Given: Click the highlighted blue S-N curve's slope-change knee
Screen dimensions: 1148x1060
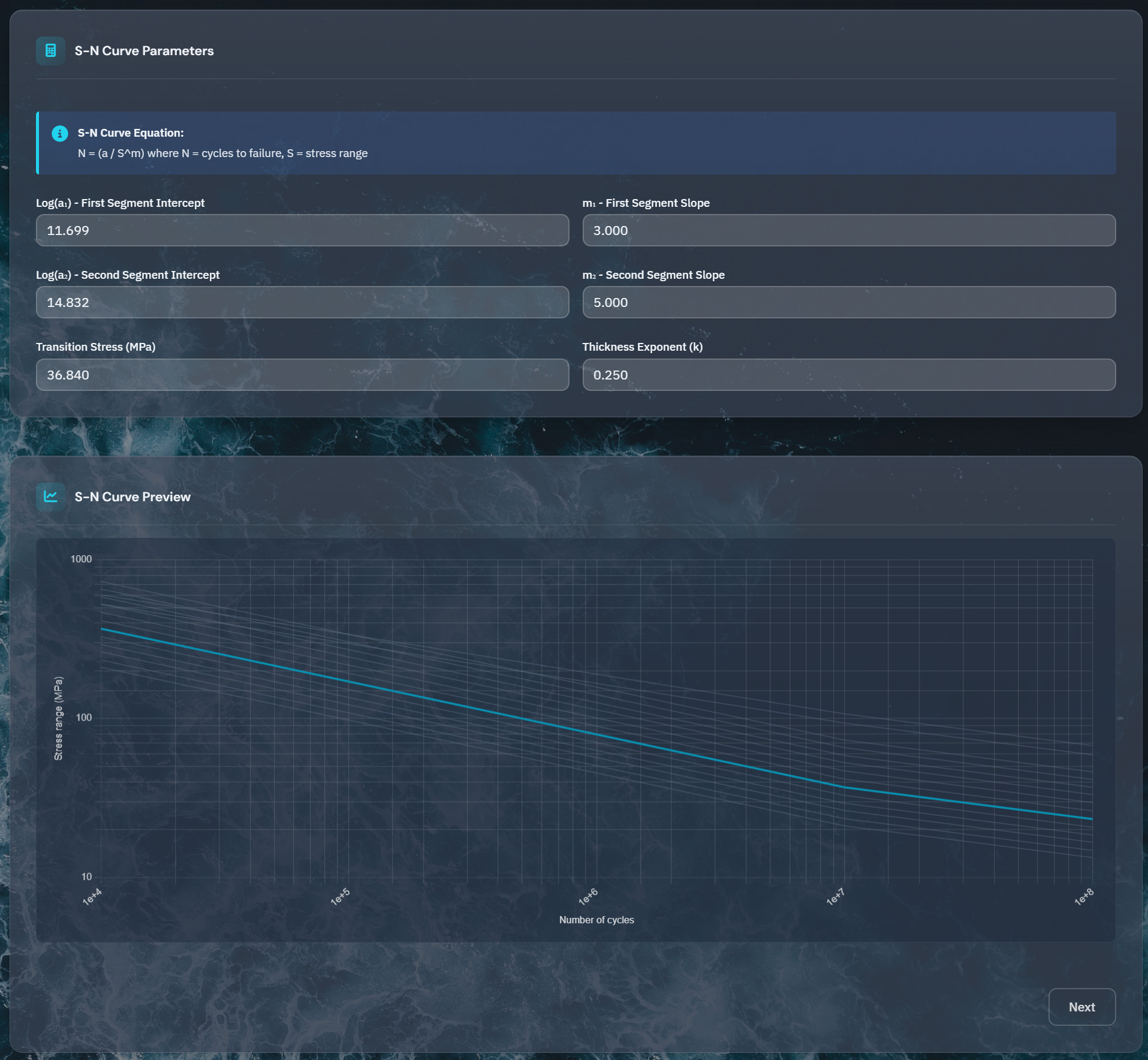Looking at the screenshot, I should pos(844,787).
